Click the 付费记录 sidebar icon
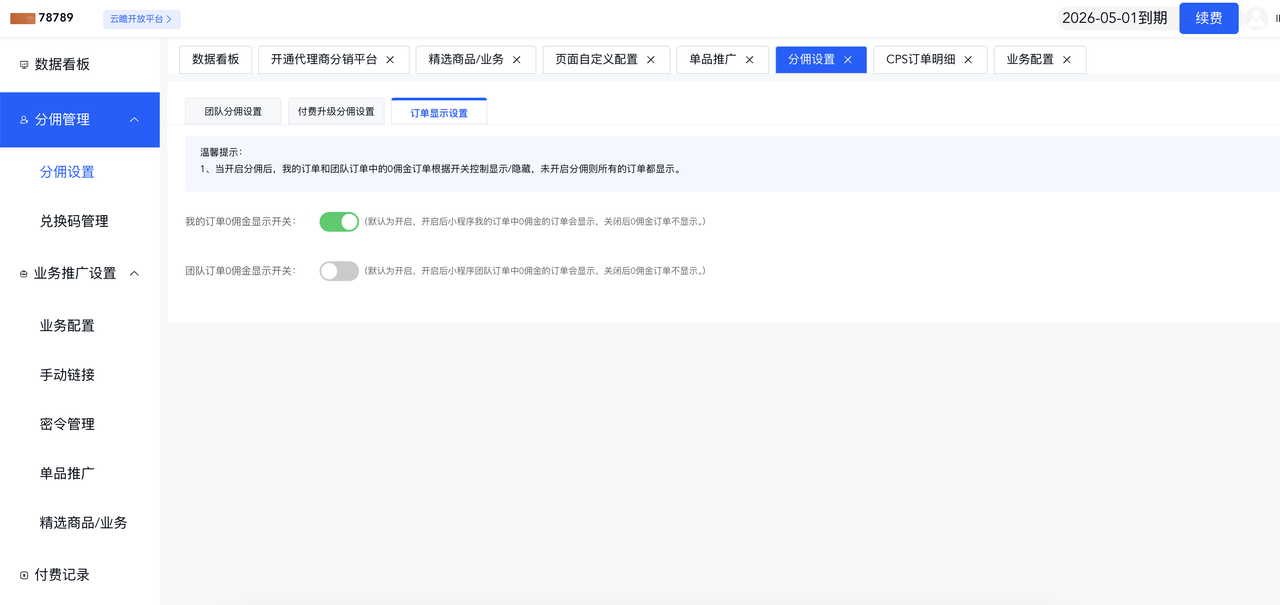The height and width of the screenshot is (605, 1280). 24,575
